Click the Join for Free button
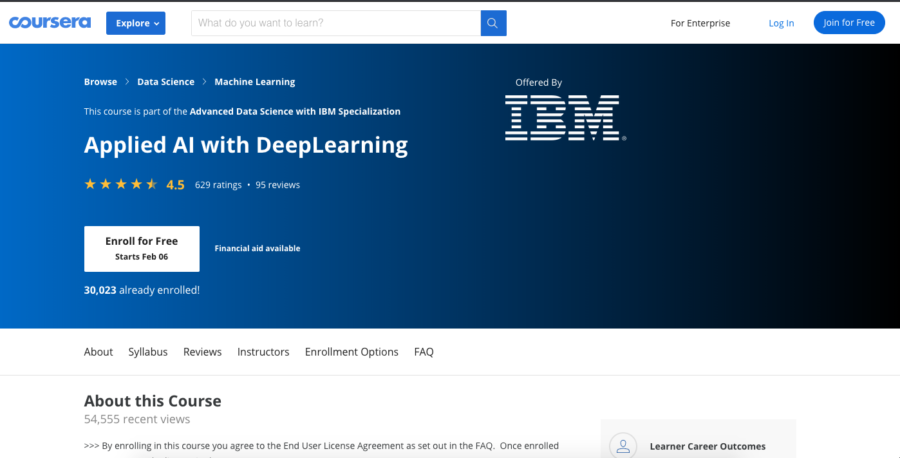Viewport: 900px width, 458px height. click(849, 22)
